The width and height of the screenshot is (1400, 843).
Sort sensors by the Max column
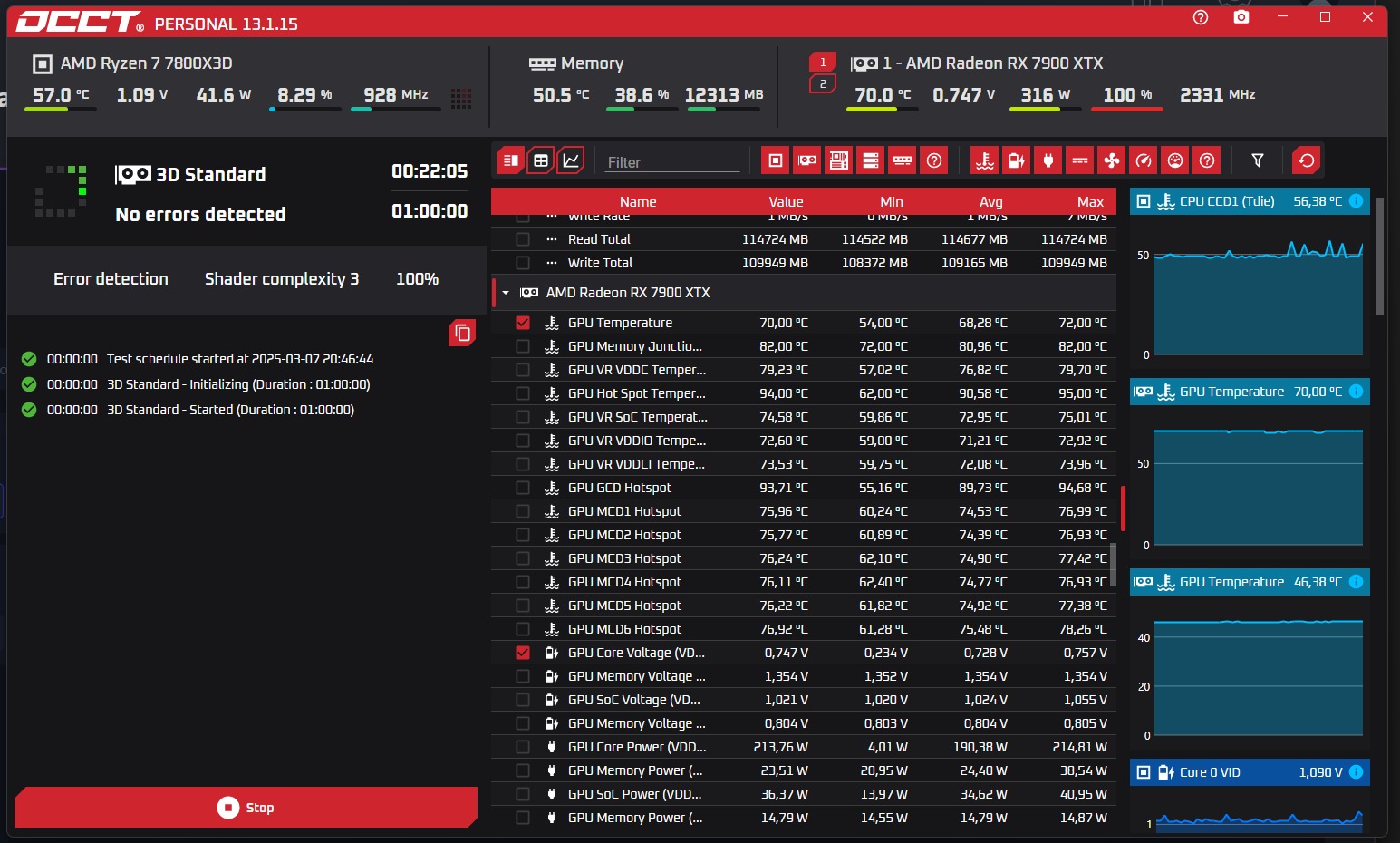click(1091, 202)
